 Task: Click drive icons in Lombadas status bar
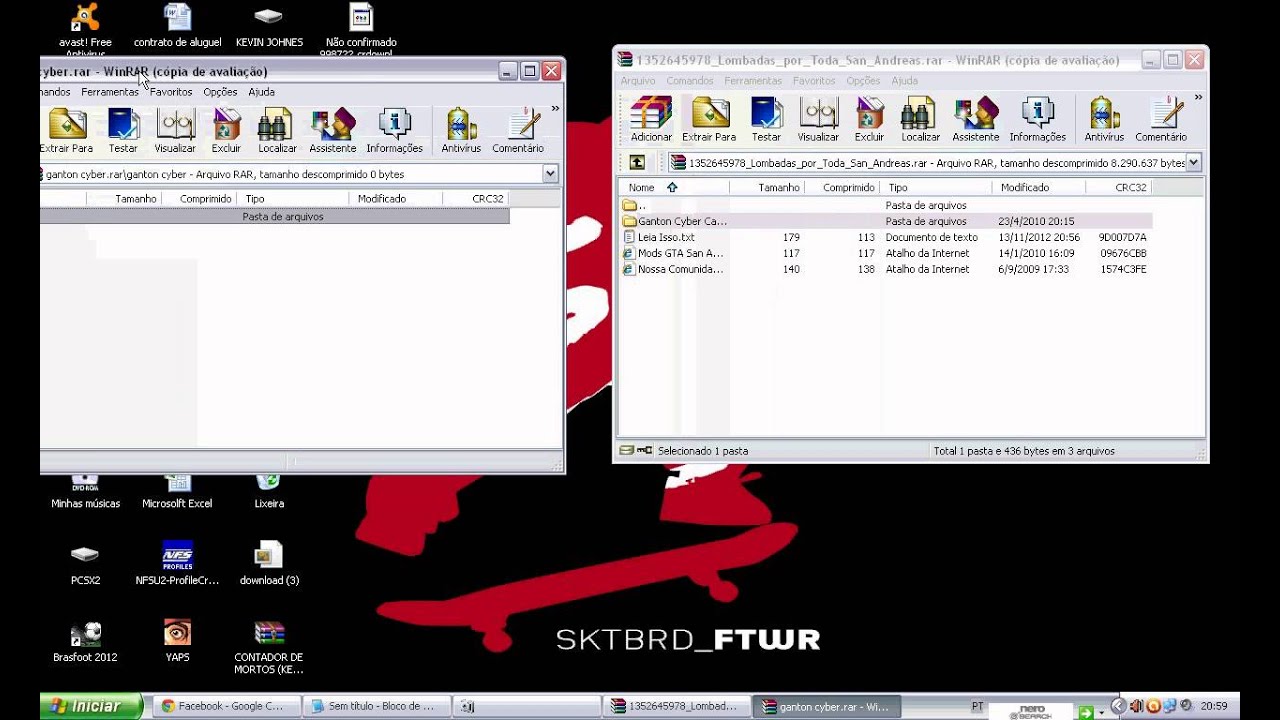(x=635, y=451)
